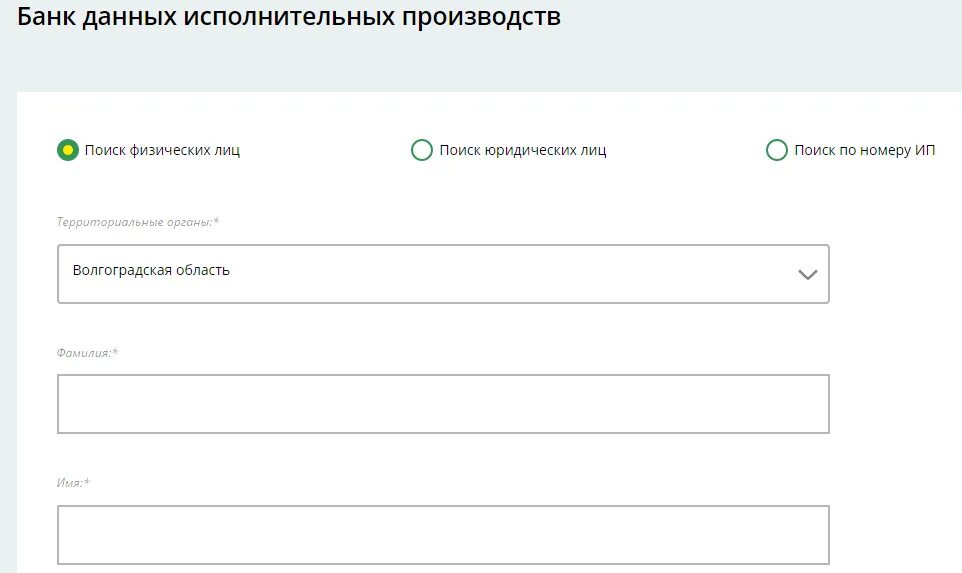Click the Поиск физических лиц label text
962x573 pixels.
[x=162, y=150]
